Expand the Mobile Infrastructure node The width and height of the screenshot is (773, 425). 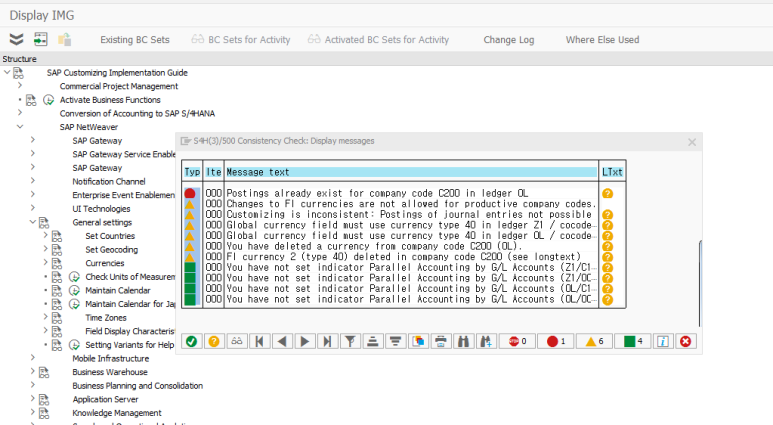[33, 357]
